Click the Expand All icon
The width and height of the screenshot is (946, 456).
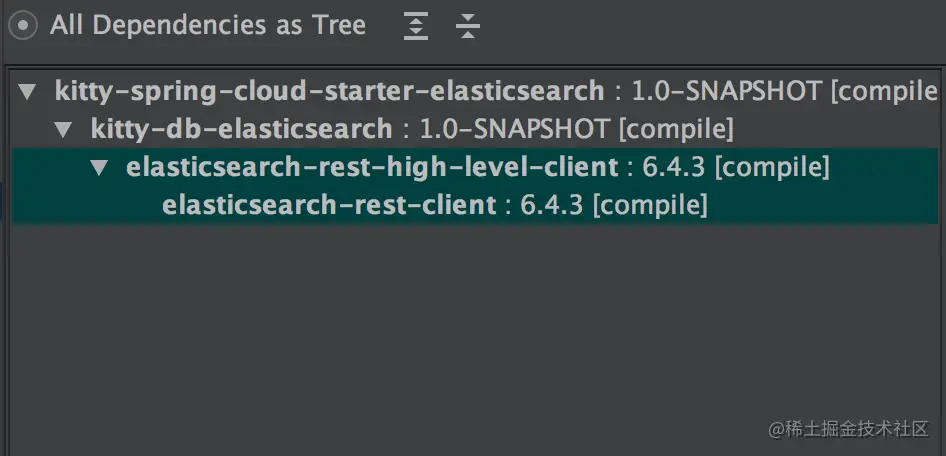click(x=416, y=26)
